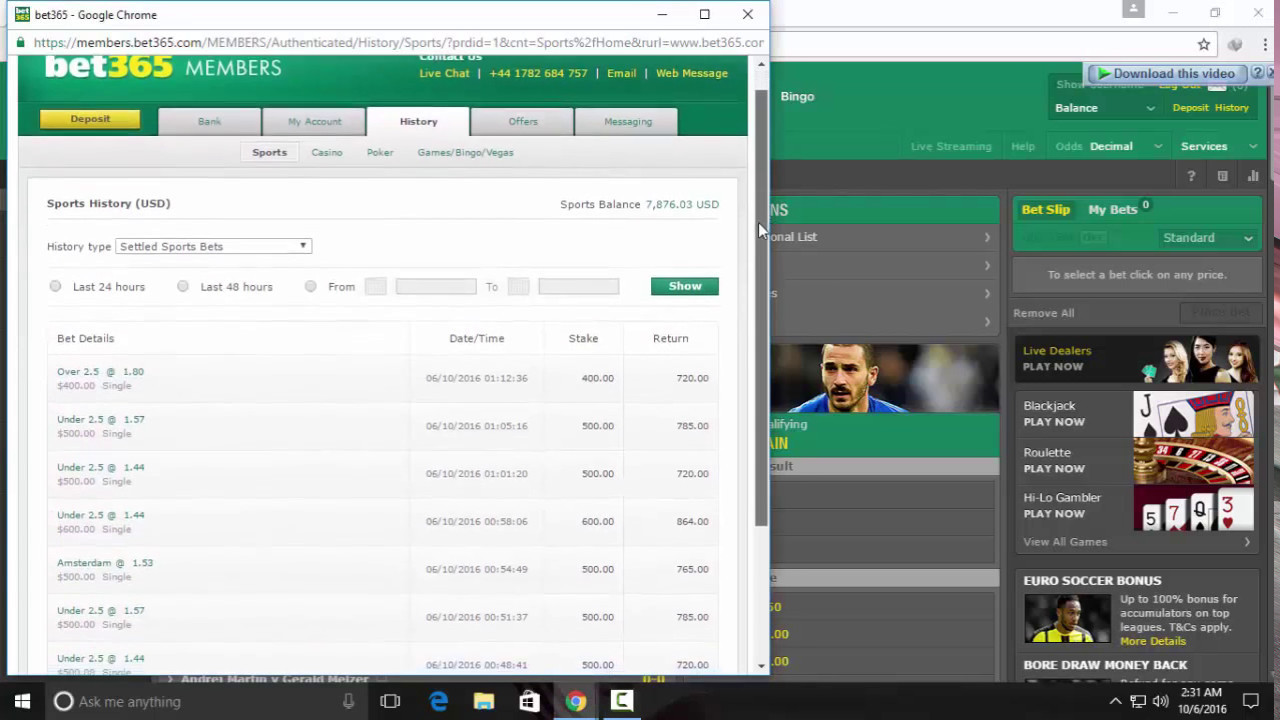Expand the View All Games arrow
1280x720 pixels.
1247,542
